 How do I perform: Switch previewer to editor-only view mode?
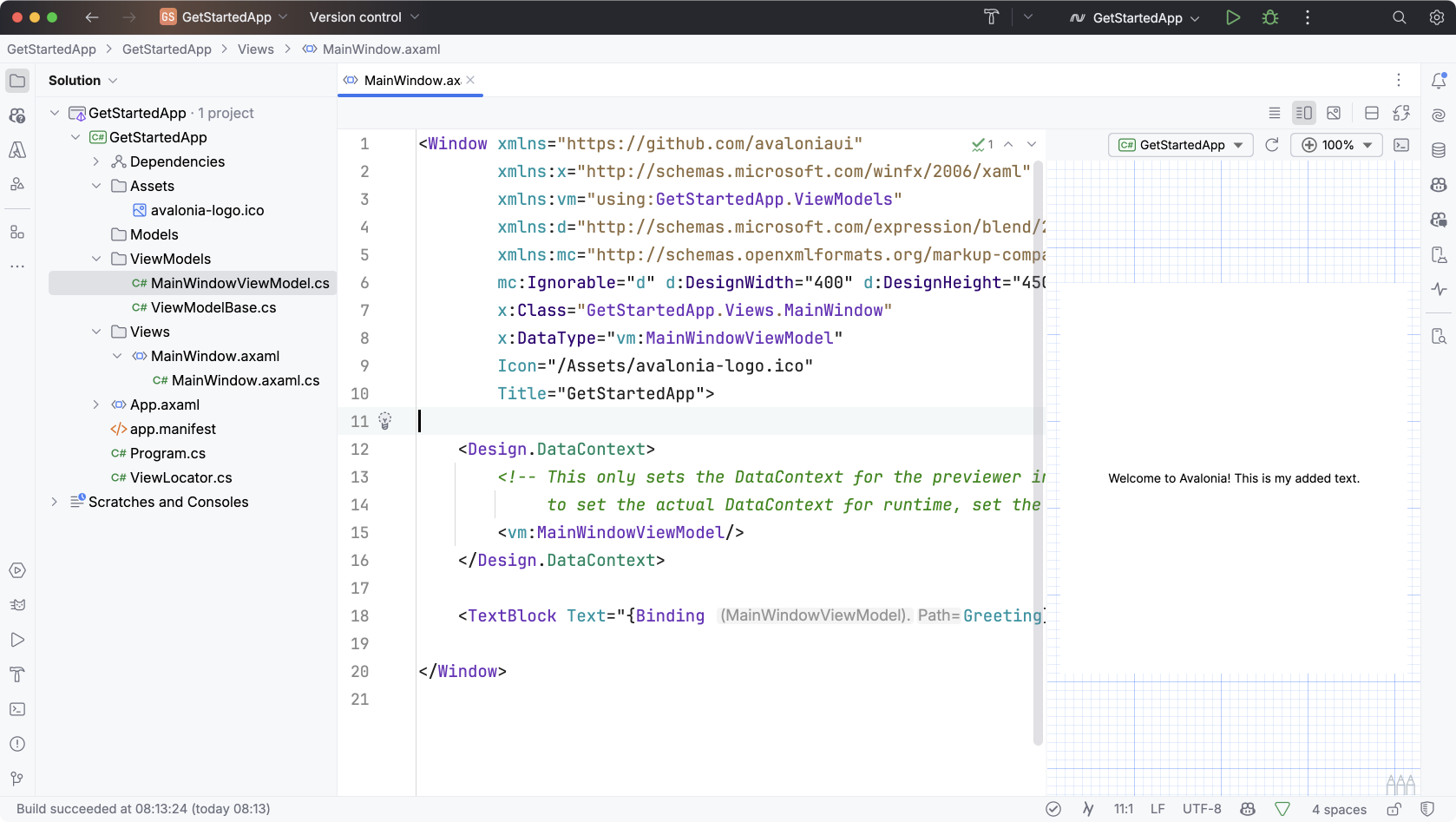point(1274,113)
